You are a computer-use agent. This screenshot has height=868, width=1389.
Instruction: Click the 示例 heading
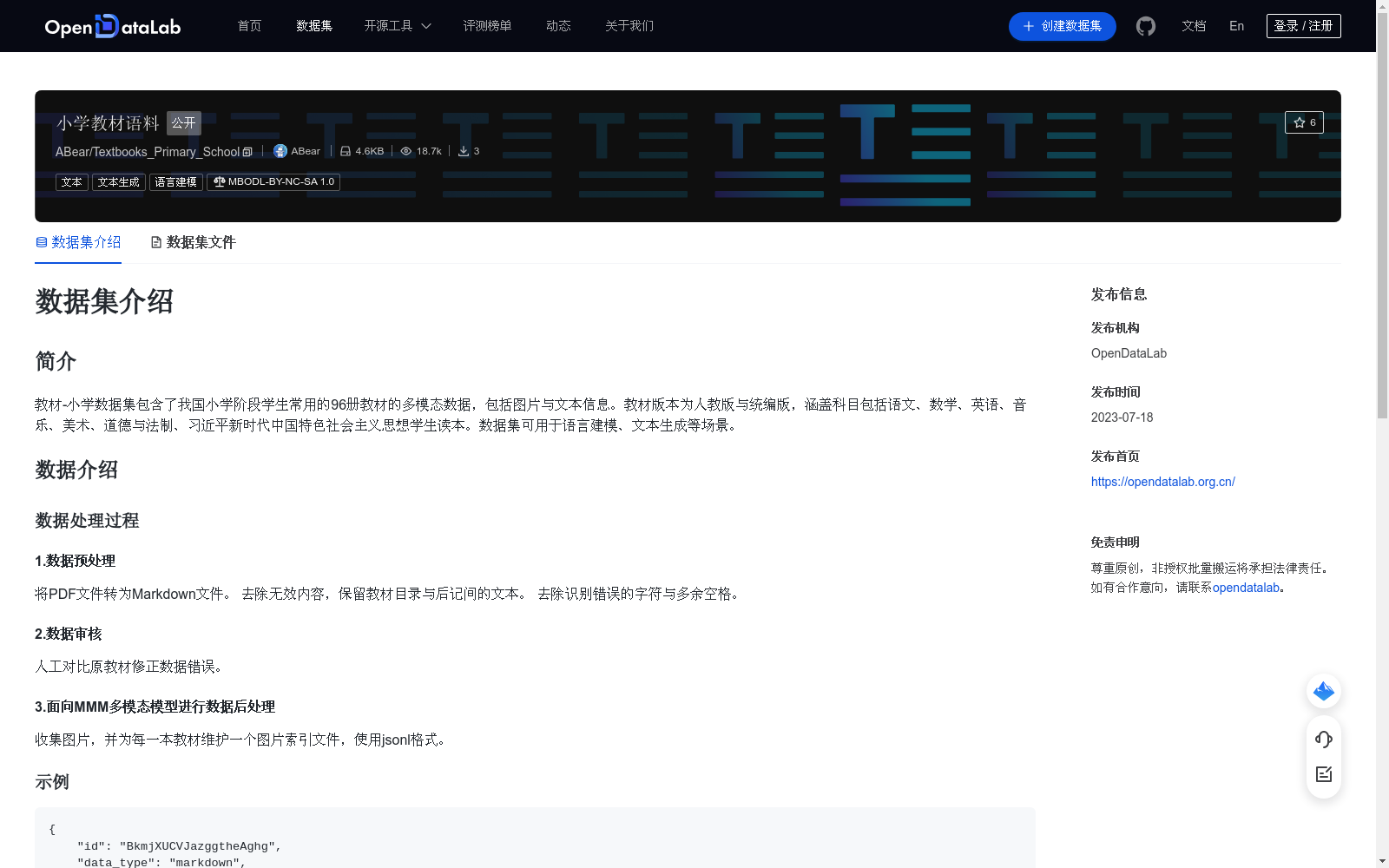[52, 782]
